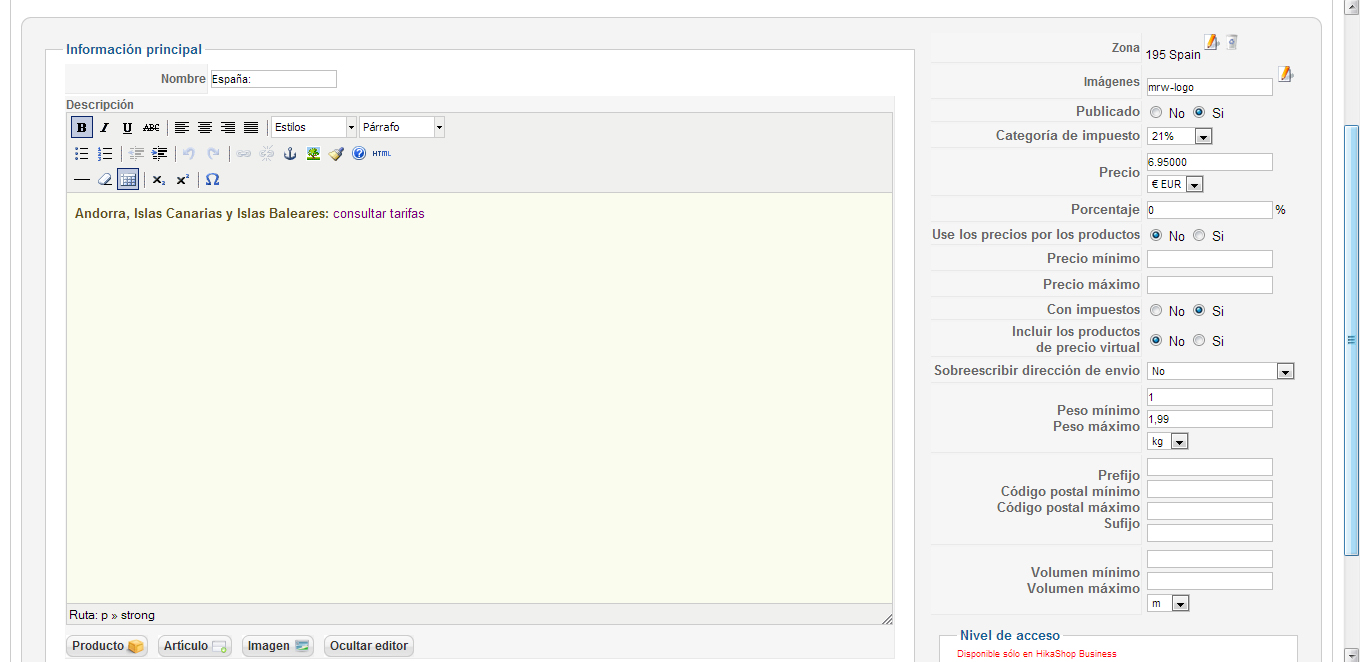This screenshot has height=662, width=1360.
Task: Apply subscript formatting
Action: click(159, 180)
